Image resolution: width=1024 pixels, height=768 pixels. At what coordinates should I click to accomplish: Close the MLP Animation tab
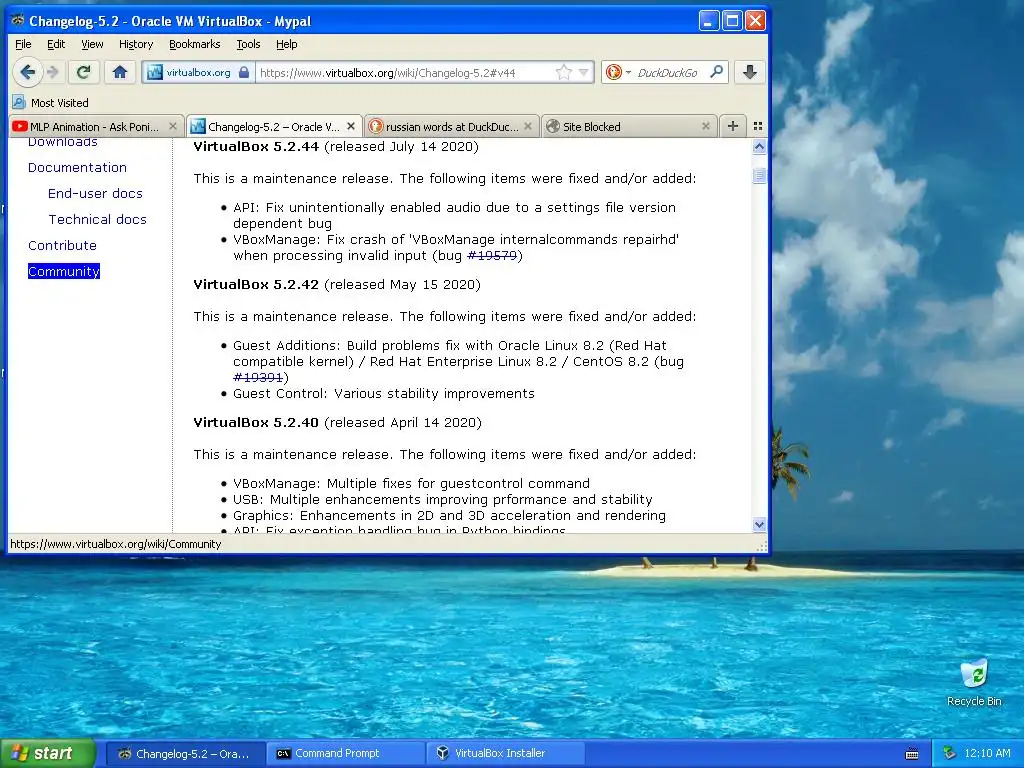tap(173, 126)
